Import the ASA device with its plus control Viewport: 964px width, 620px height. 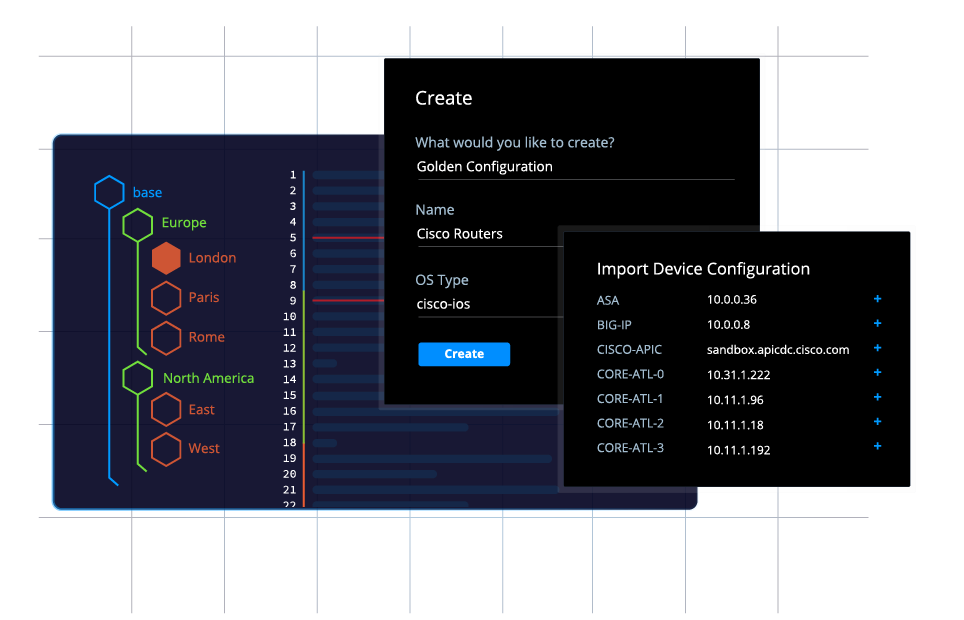(877, 298)
